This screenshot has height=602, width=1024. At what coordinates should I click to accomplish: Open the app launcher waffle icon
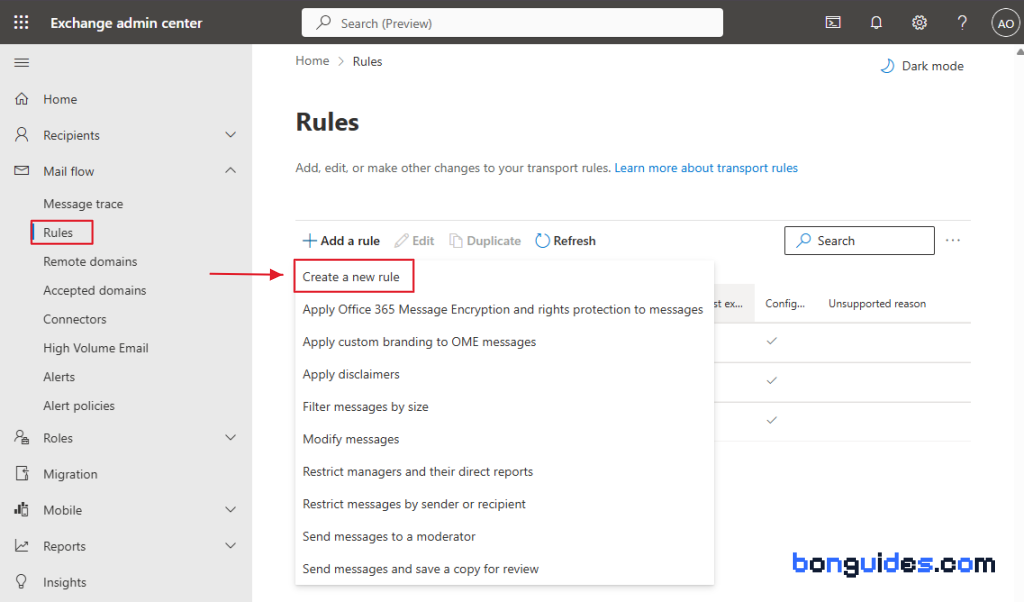pos(21,22)
